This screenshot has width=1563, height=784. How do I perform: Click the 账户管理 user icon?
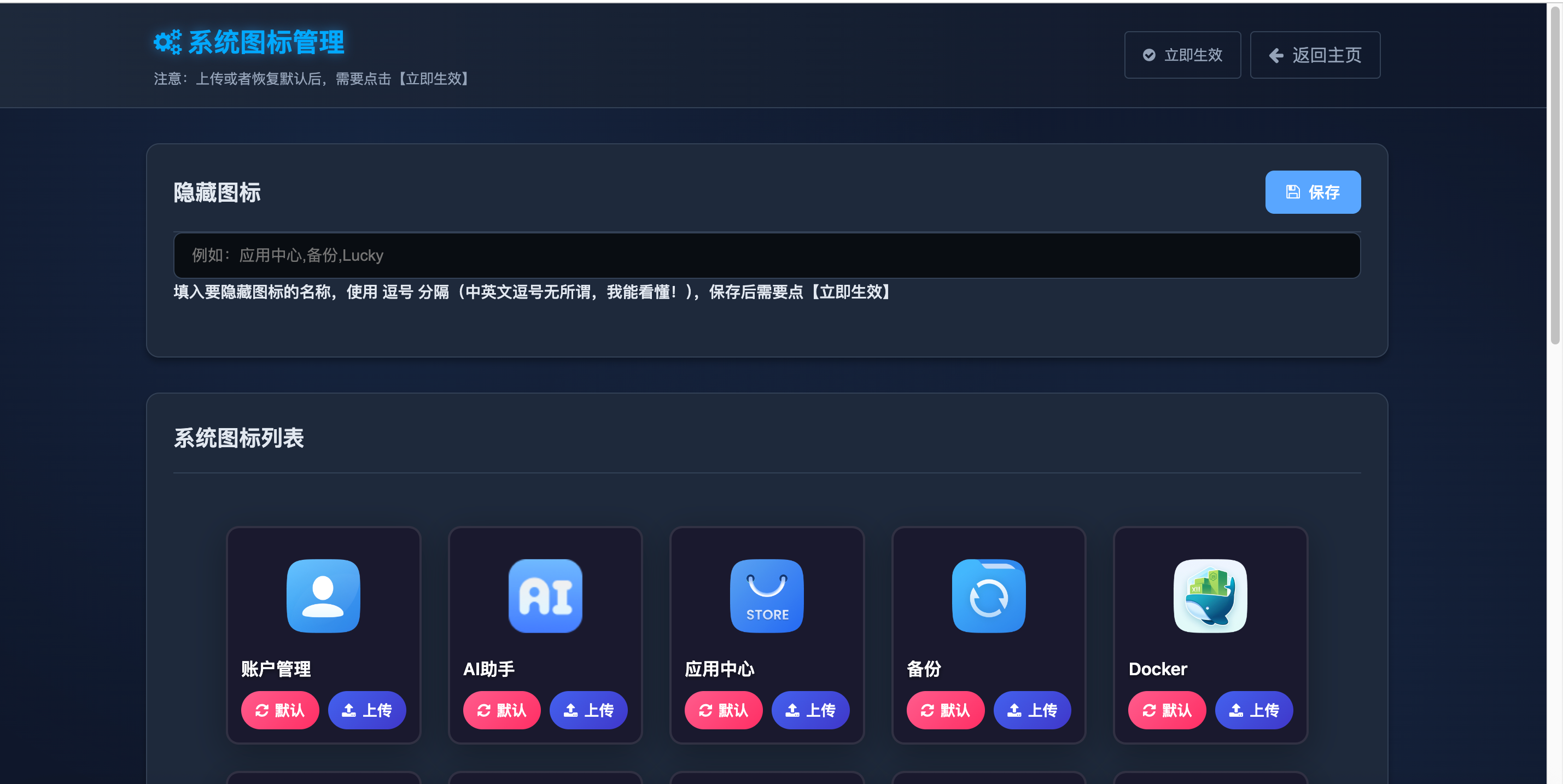pos(323,595)
